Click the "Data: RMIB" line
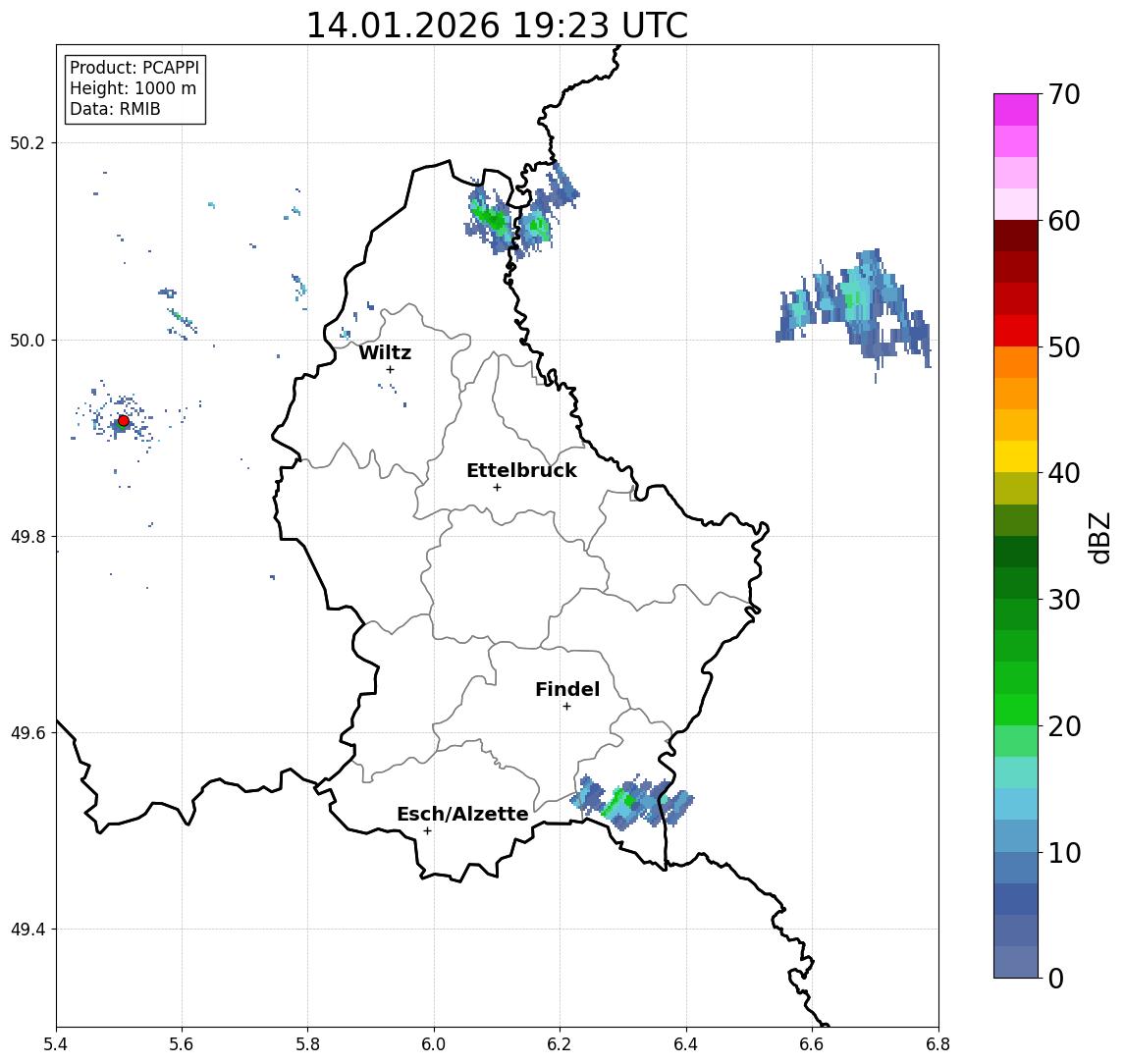Viewport: 1124px width, 1064px height. point(115,109)
